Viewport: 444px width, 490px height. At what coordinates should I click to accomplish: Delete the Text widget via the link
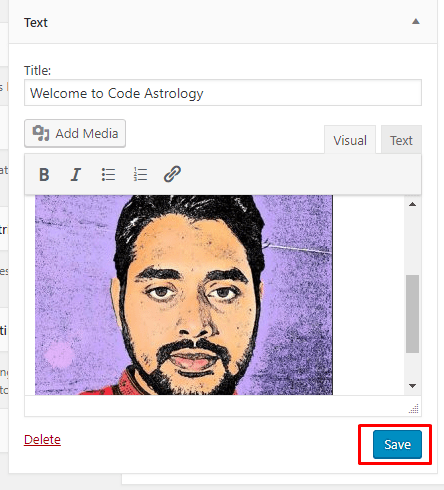42,439
